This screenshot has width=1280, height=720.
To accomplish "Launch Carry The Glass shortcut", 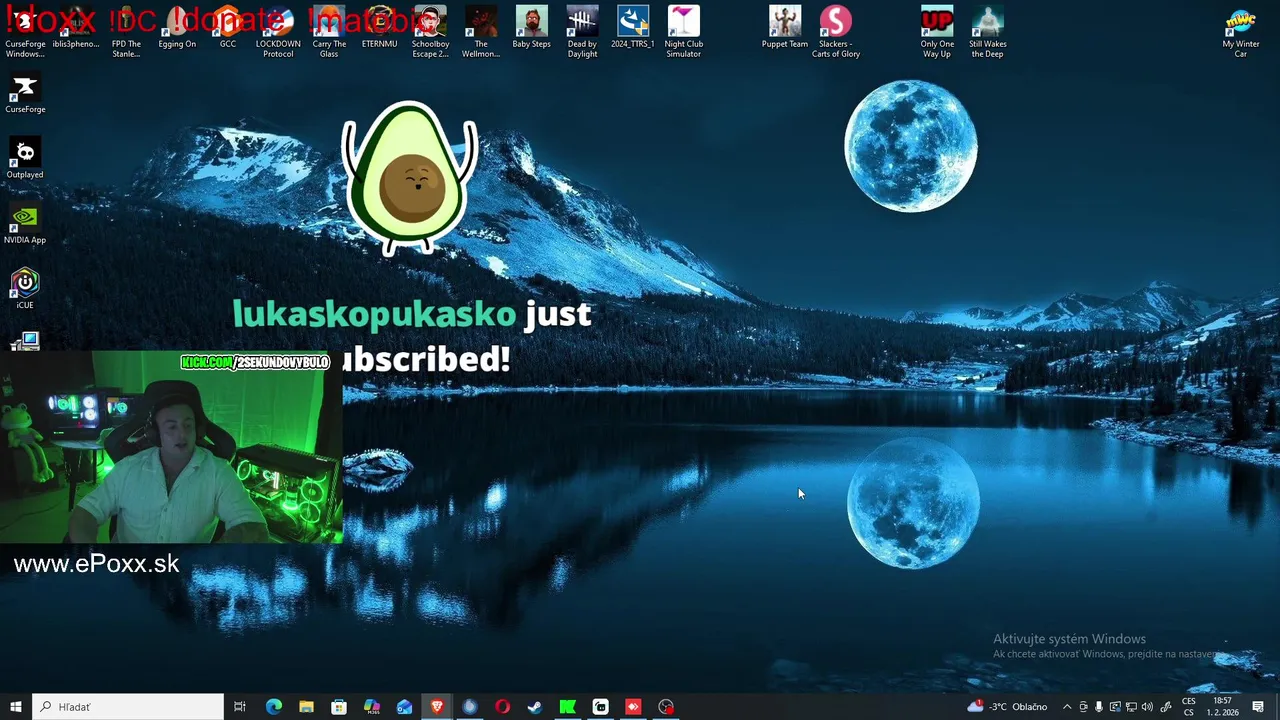I will point(329,32).
